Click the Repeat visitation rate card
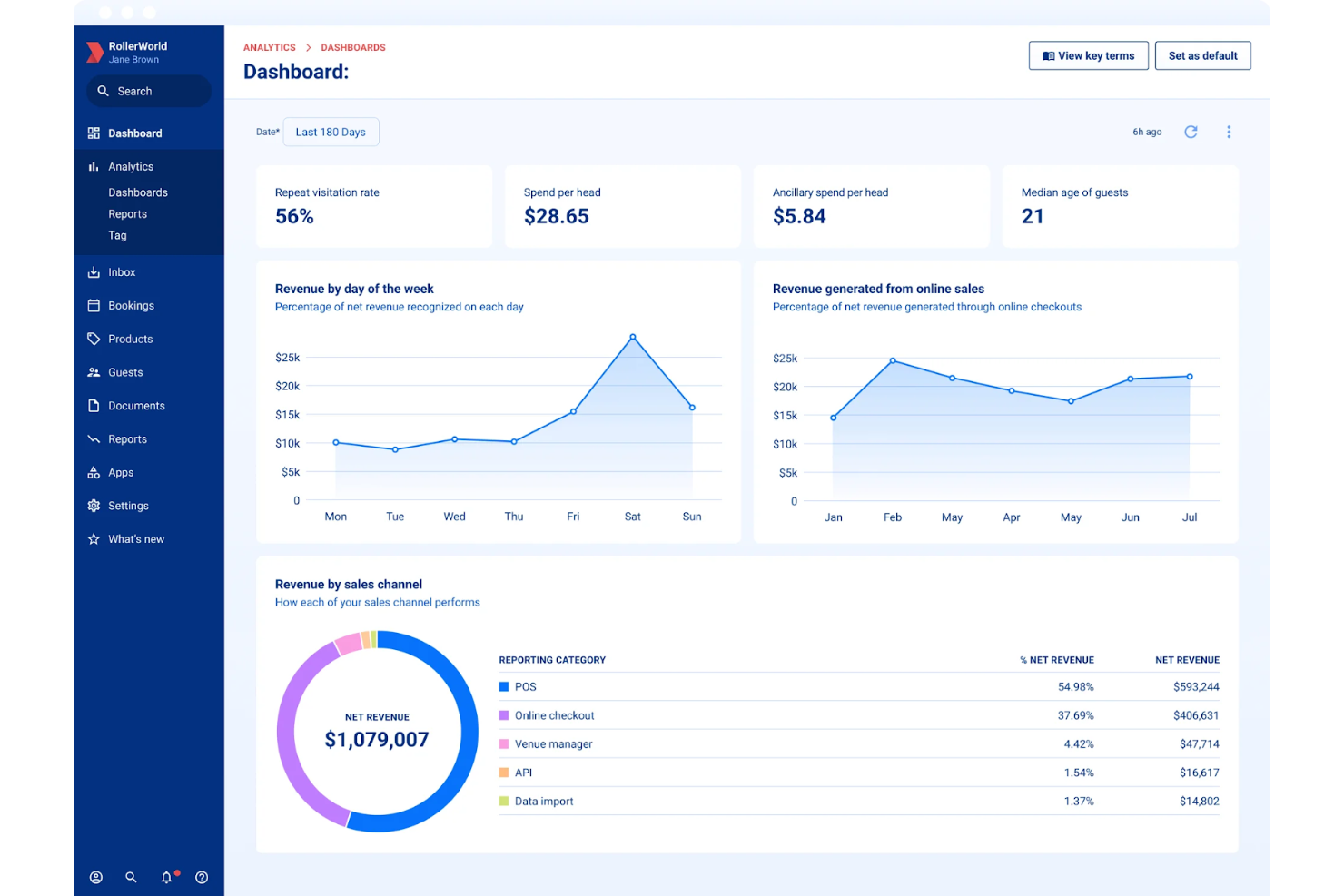Image resolution: width=1344 pixels, height=896 pixels. pos(374,206)
